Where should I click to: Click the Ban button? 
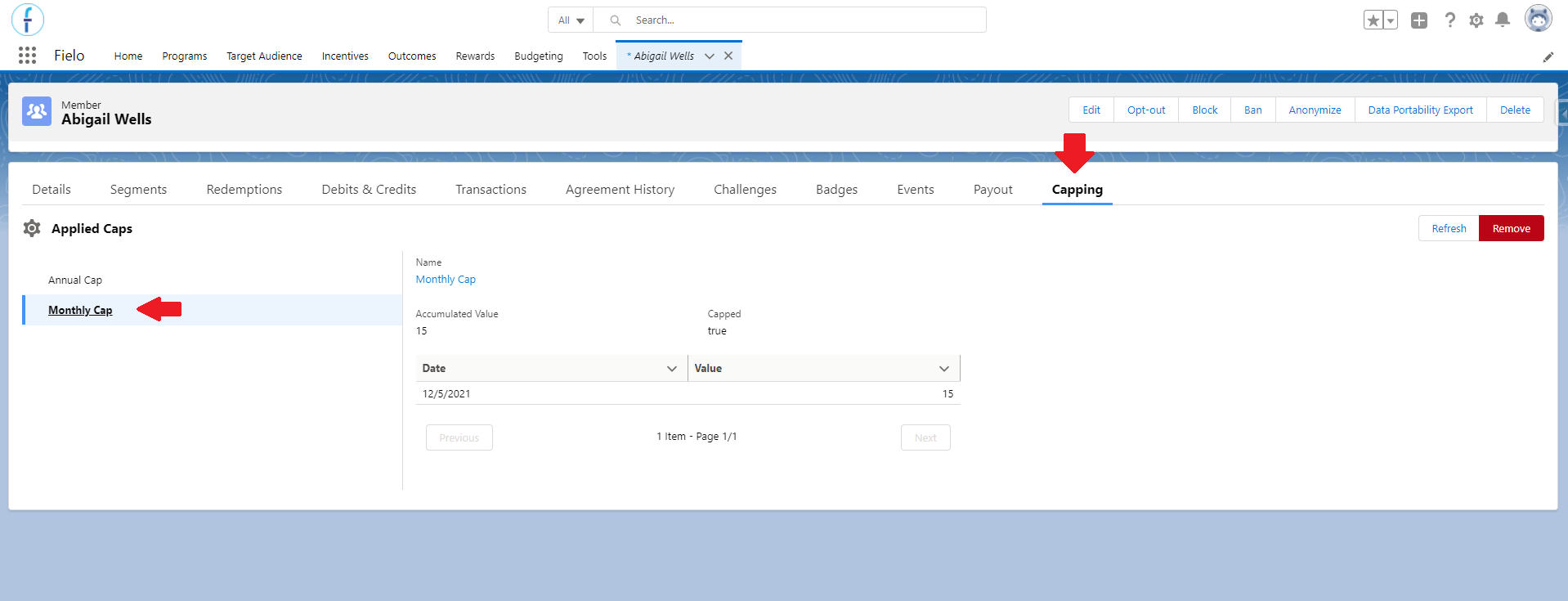pyautogui.click(x=1253, y=110)
